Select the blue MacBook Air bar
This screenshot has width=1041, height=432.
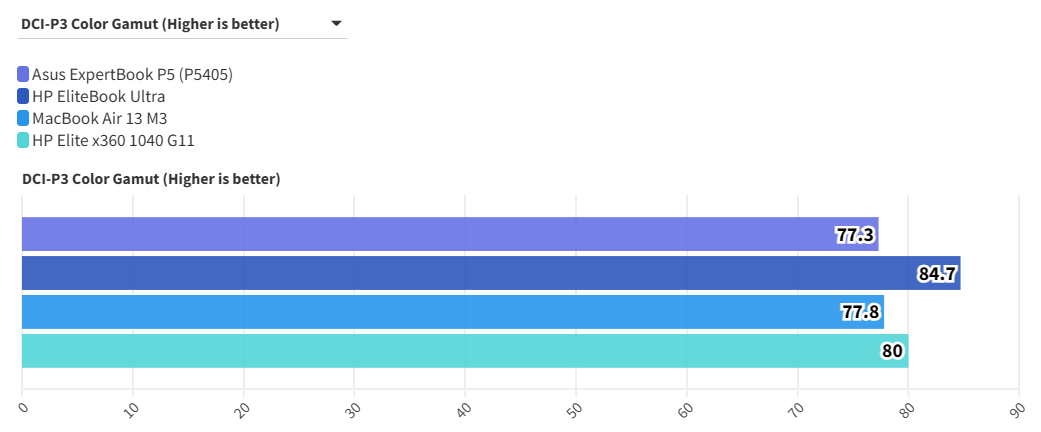[x=420, y=312]
